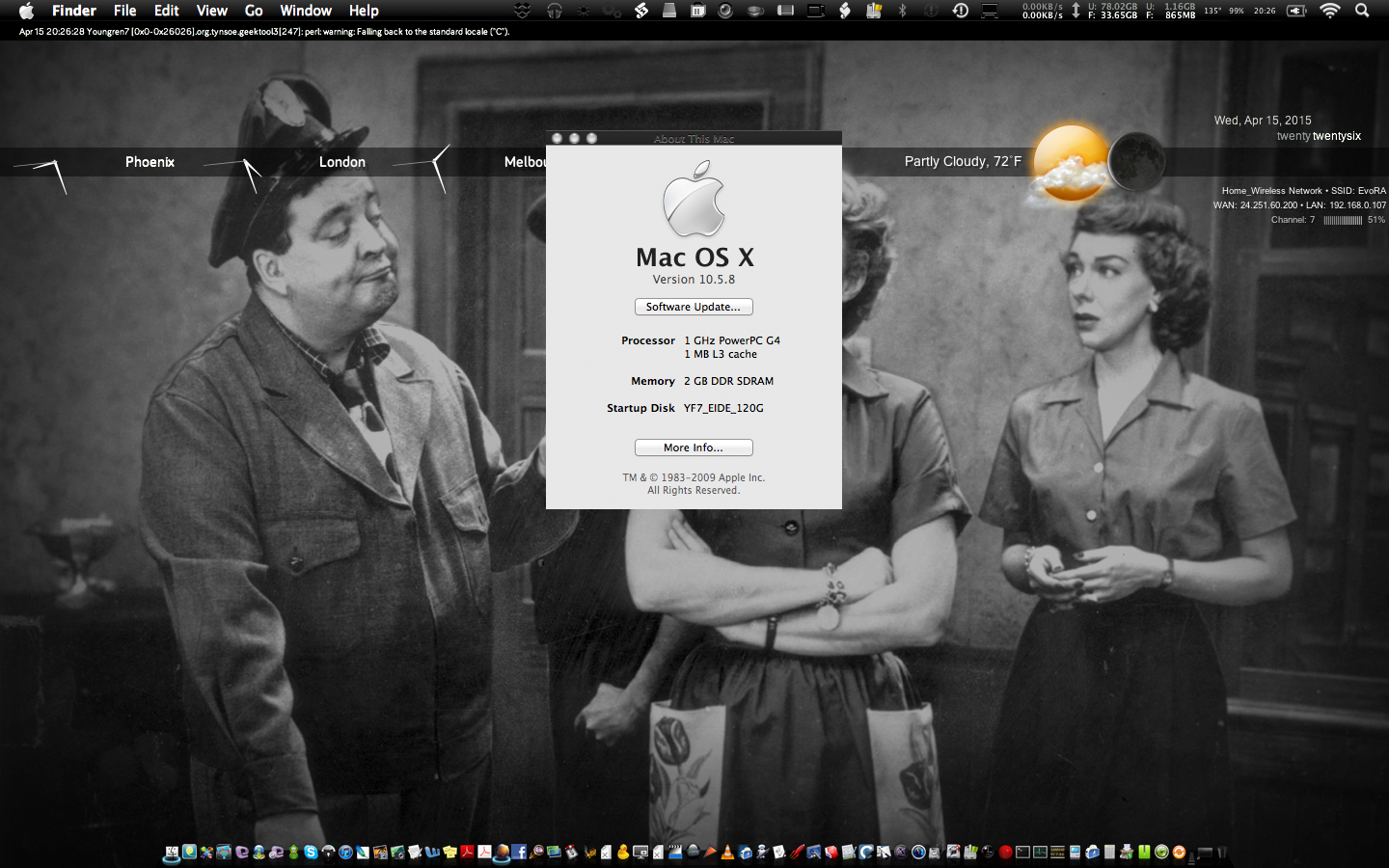
Task: Open the Wi-Fi status menu
Action: pyautogui.click(x=1330, y=11)
